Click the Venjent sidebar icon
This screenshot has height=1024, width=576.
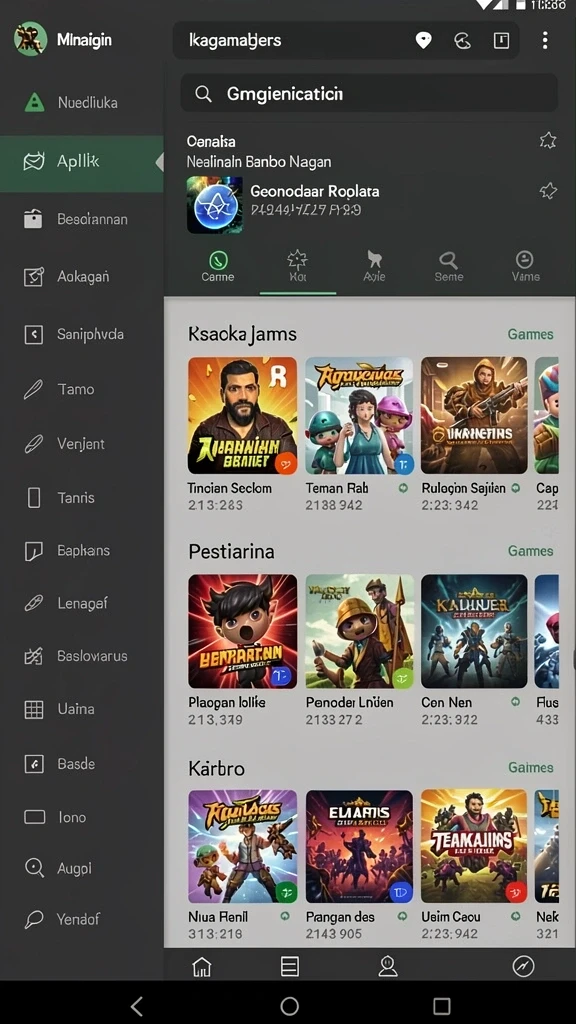click(x=33, y=444)
